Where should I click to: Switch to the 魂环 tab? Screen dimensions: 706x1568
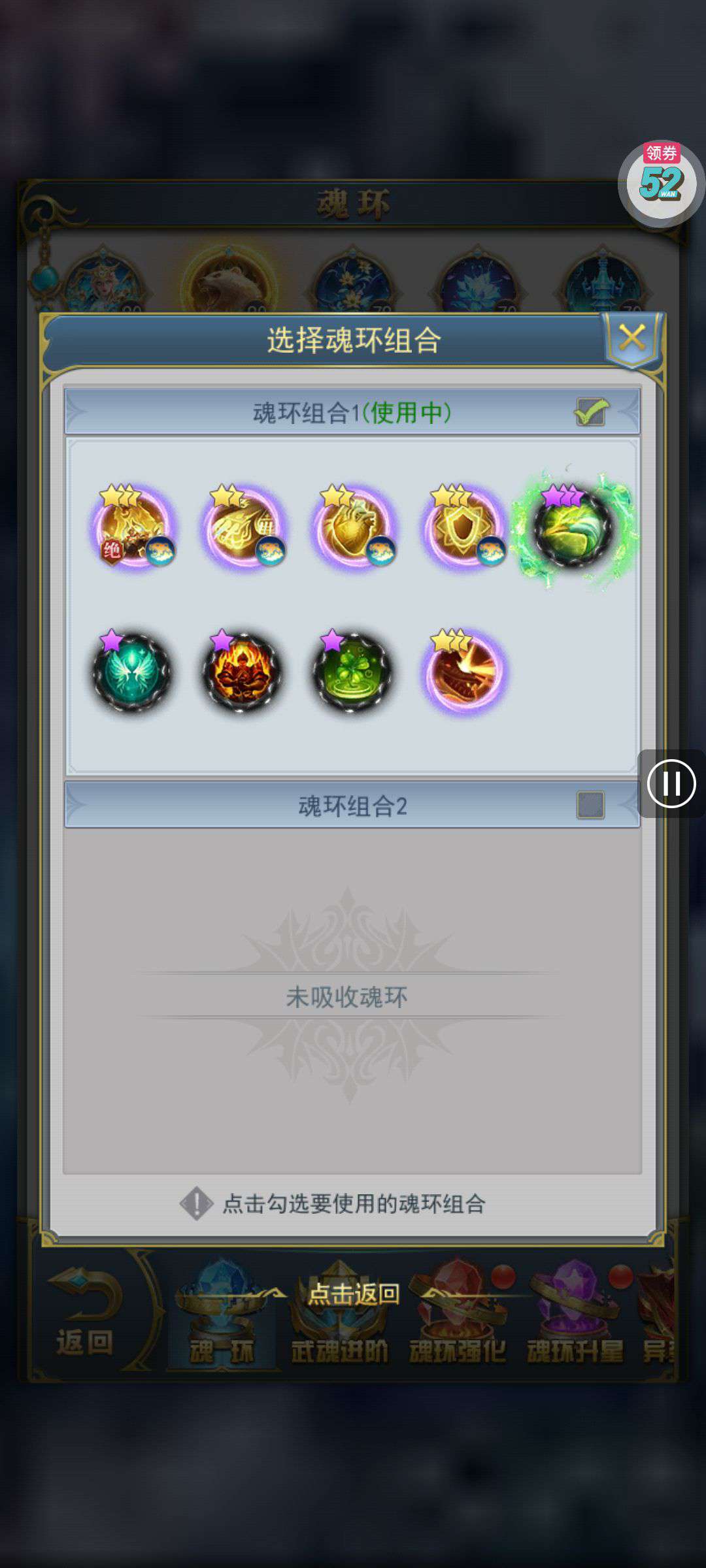[x=222, y=1313]
